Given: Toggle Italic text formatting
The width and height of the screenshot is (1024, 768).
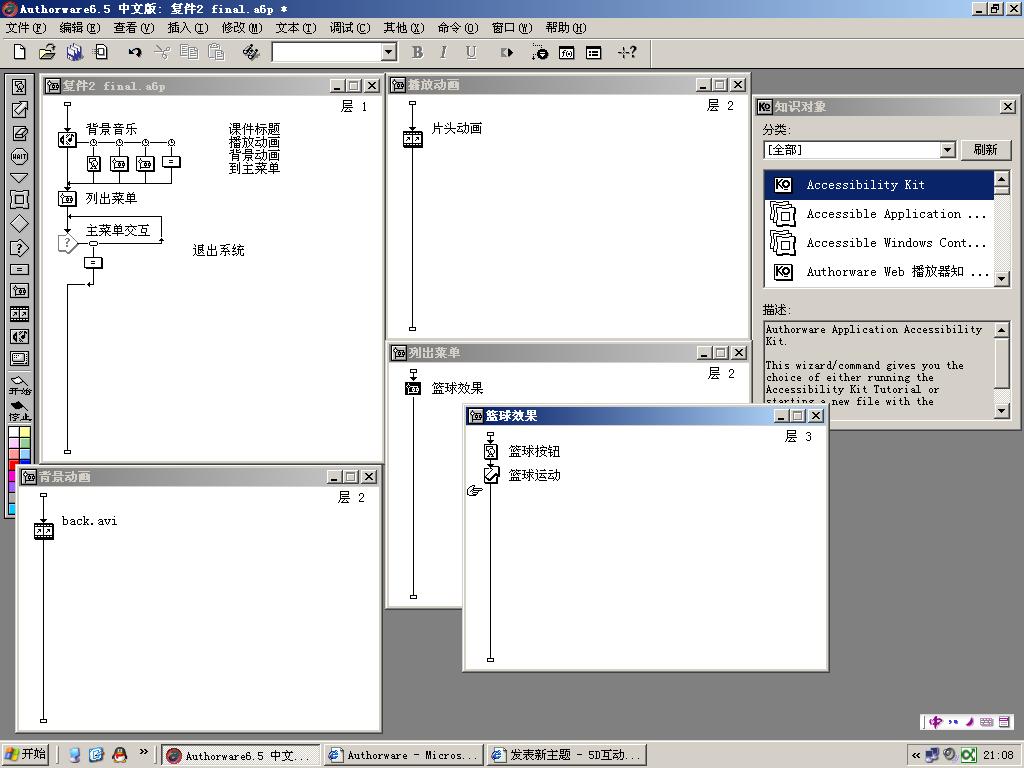Looking at the screenshot, I should (x=443, y=53).
